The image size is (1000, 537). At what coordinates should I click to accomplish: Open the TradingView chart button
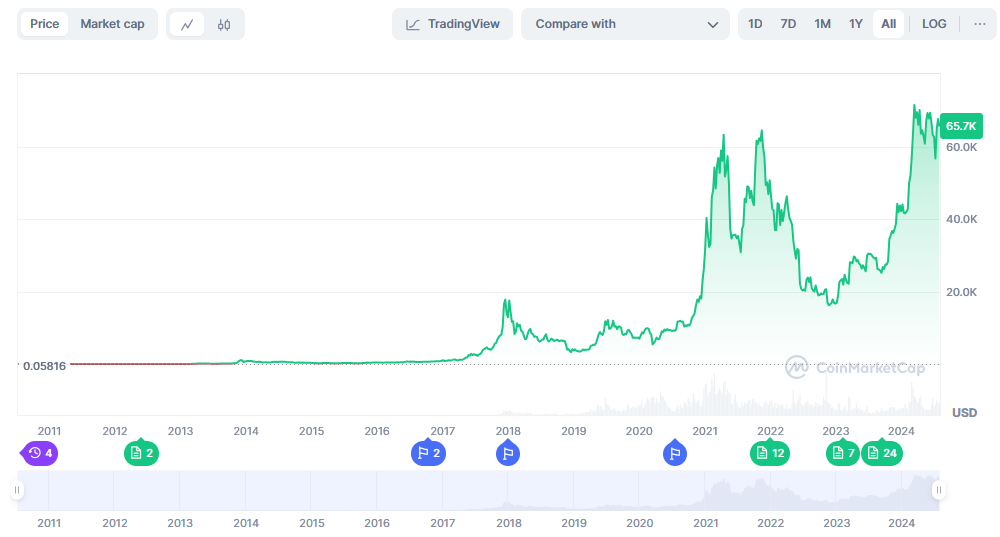tap(452, 24)
